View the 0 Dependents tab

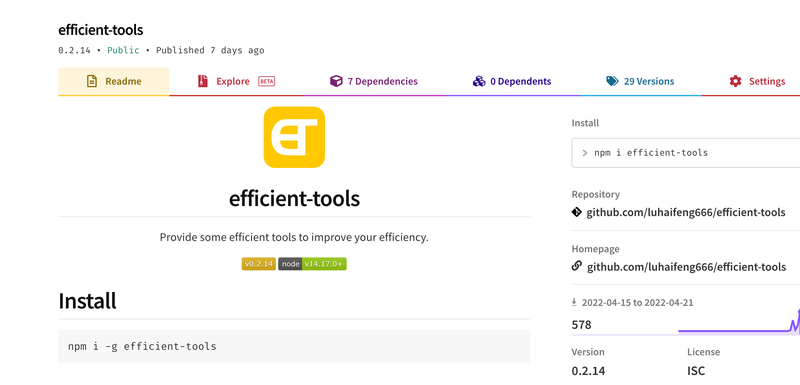512,82
